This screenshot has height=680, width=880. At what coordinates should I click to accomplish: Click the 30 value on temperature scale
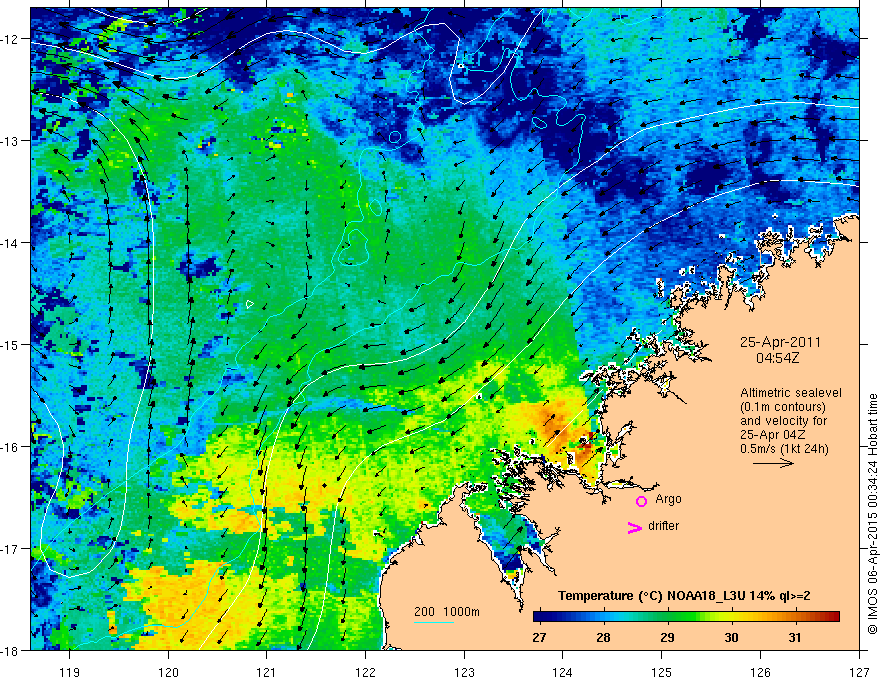pos(731,637)
